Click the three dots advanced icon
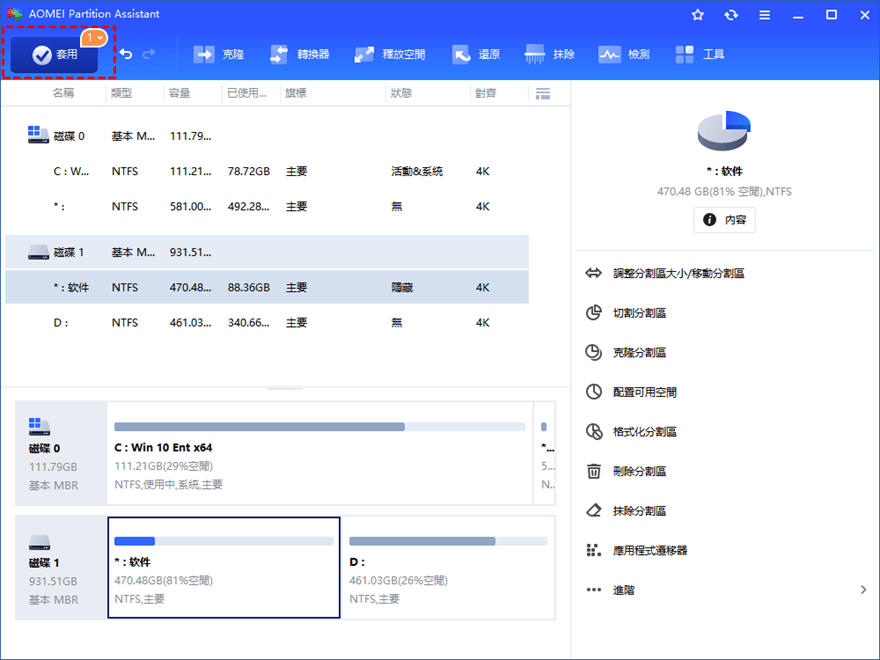This screenshot has height=660, width=880. [594, 590]
